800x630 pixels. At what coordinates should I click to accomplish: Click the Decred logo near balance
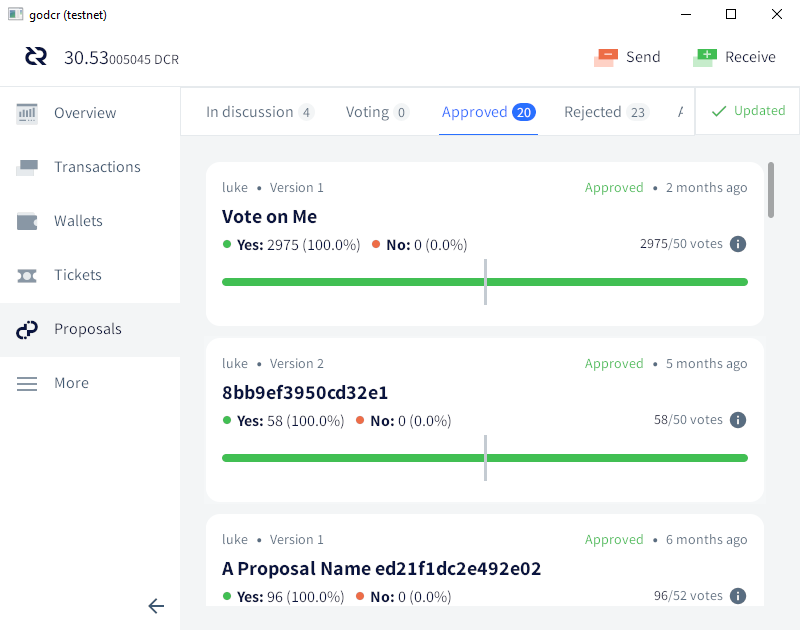tap(36, 57)
